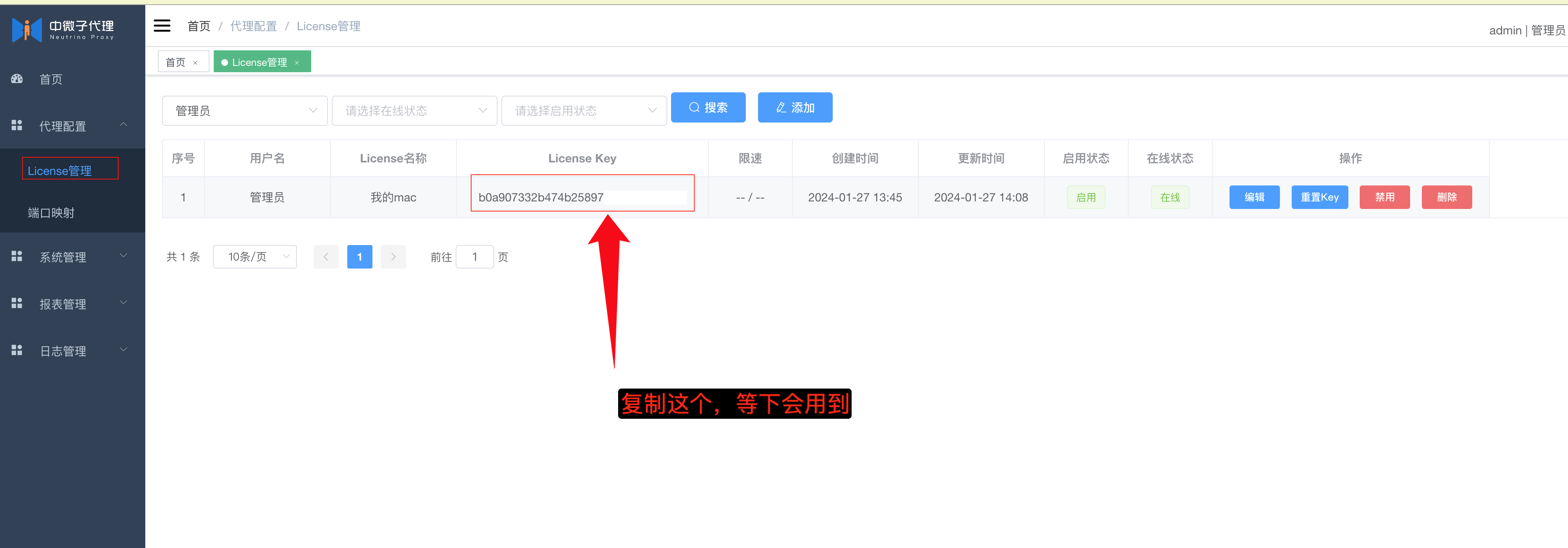Open 端口映射 in the sidebar
This screenshot has width=1568, height=548.
pos(51,213)
